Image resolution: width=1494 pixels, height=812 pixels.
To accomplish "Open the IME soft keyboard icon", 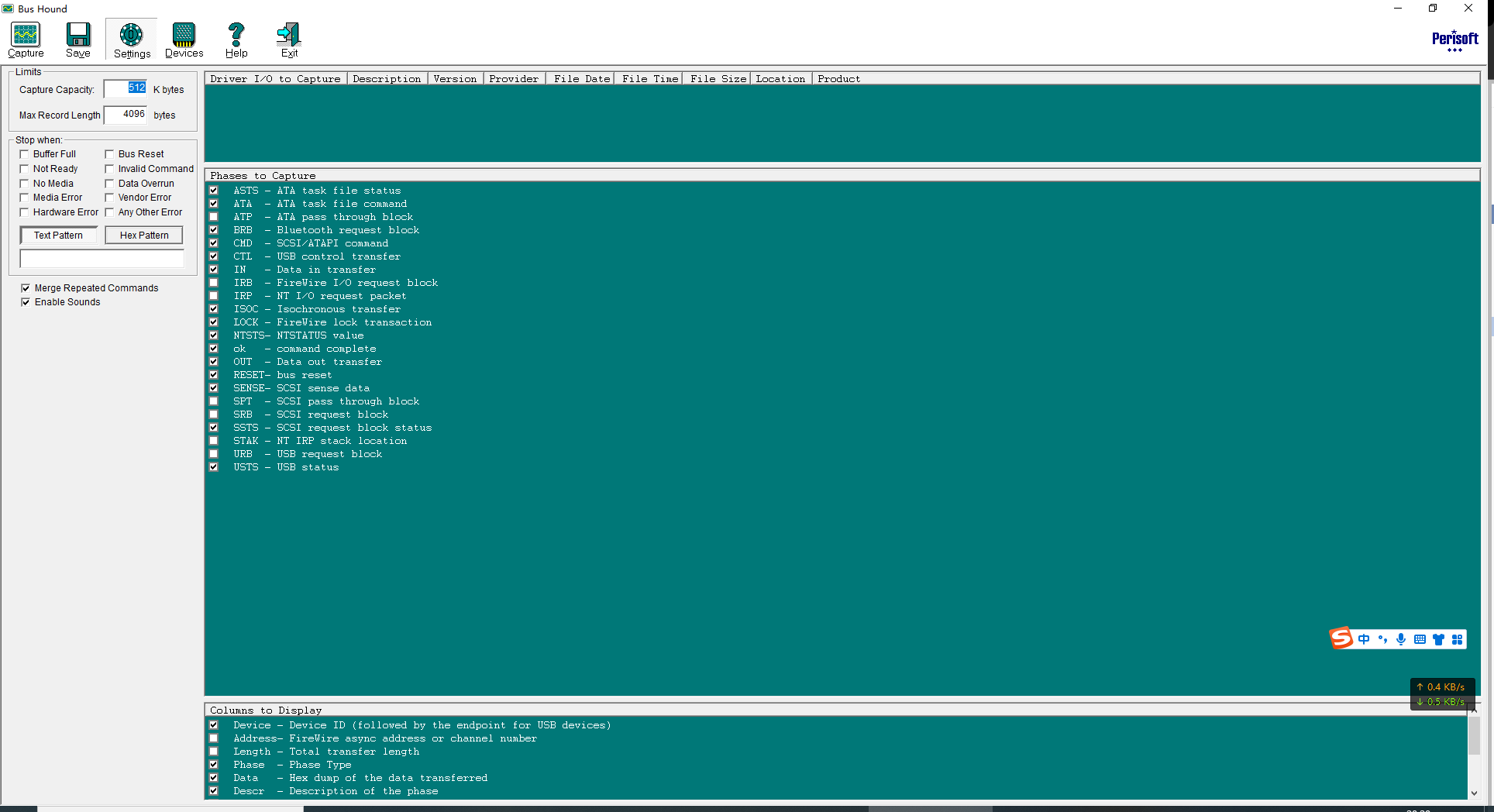I will 1420,639.
